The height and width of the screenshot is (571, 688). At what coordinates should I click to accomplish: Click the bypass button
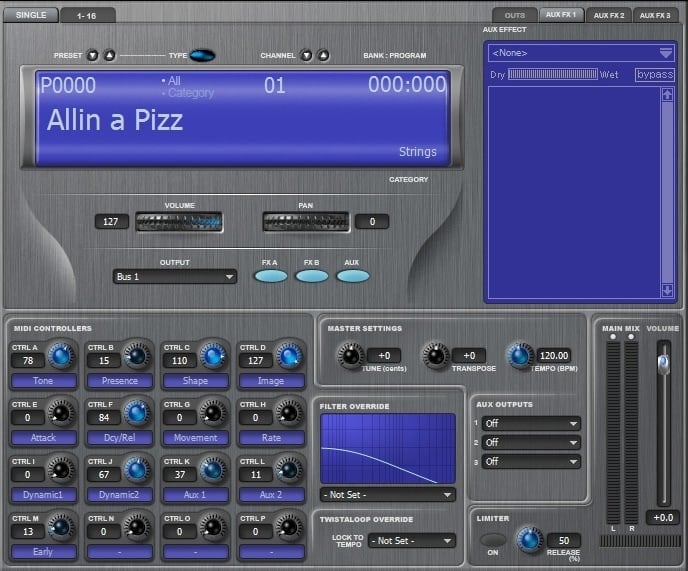click(x=655, y=75)
